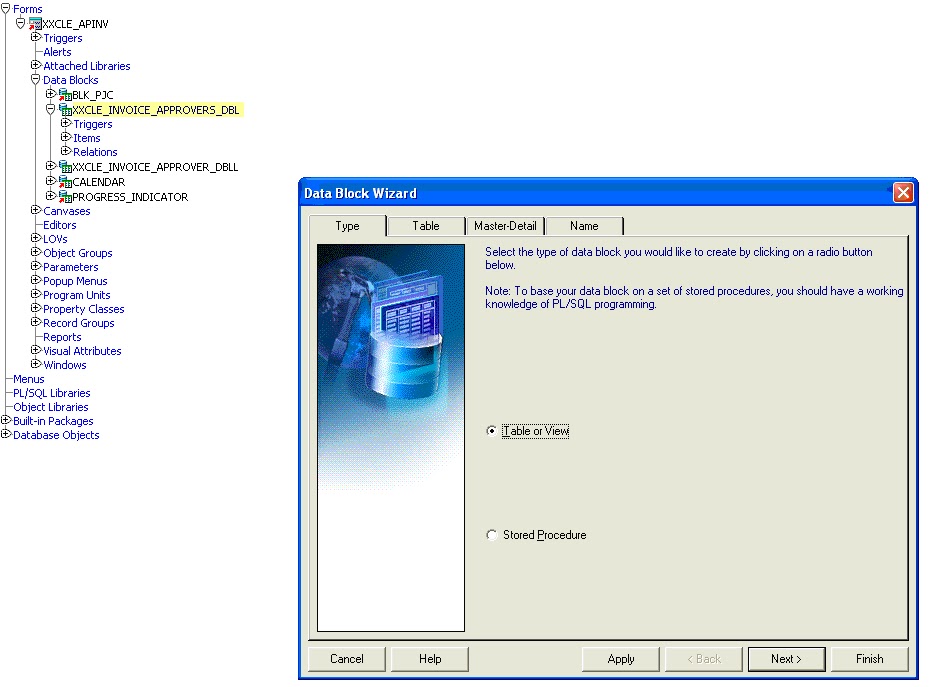Expand the Database Objects node
This screenshot has width=929, height=687.
tap(5, 434)
